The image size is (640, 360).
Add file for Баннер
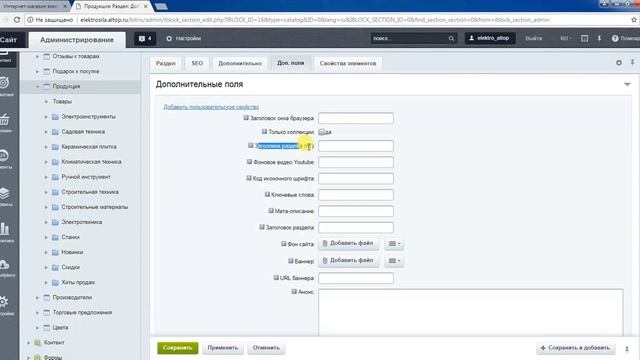click(348, 260)
